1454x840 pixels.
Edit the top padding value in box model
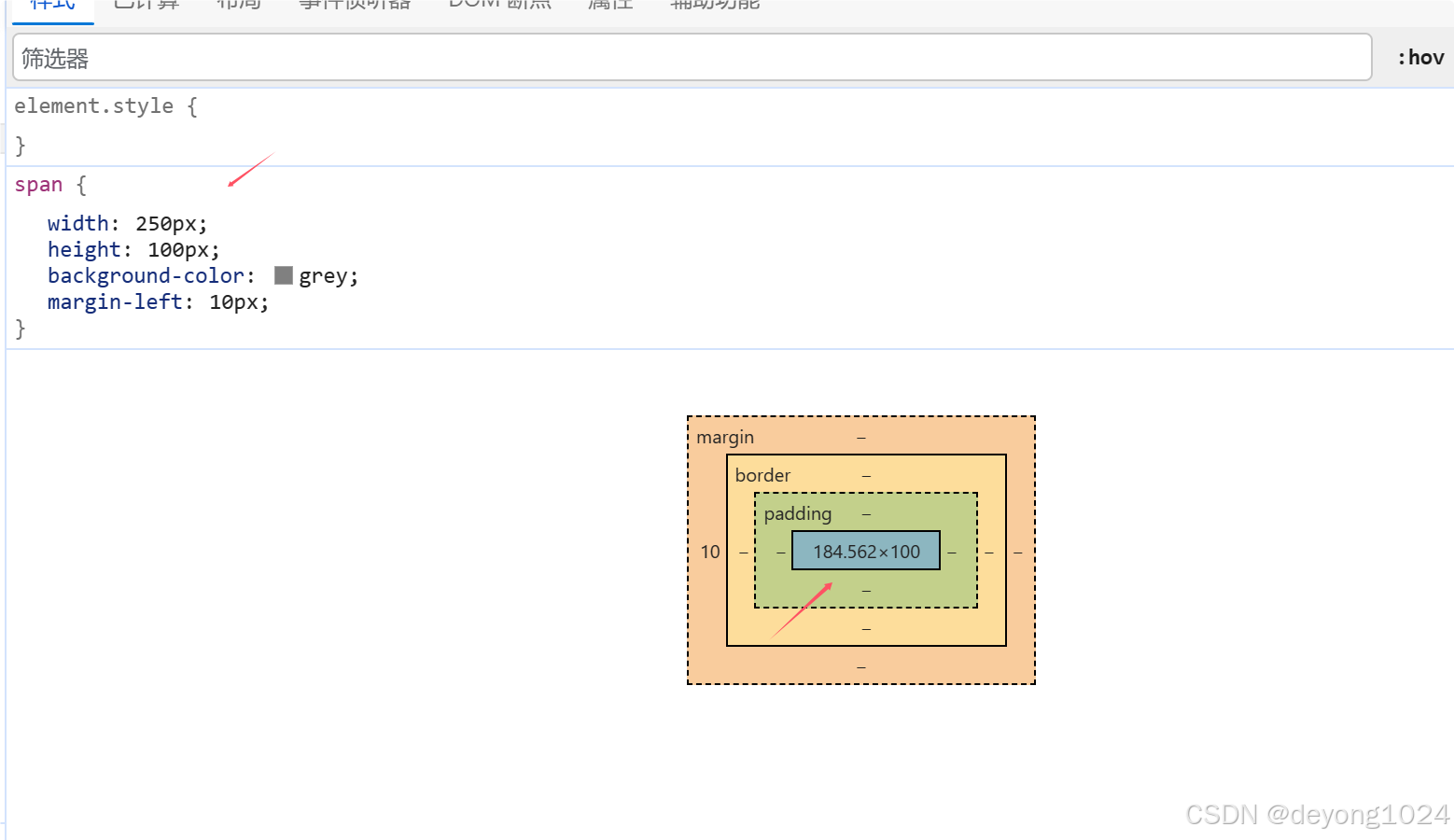click(x=866, y=513)
